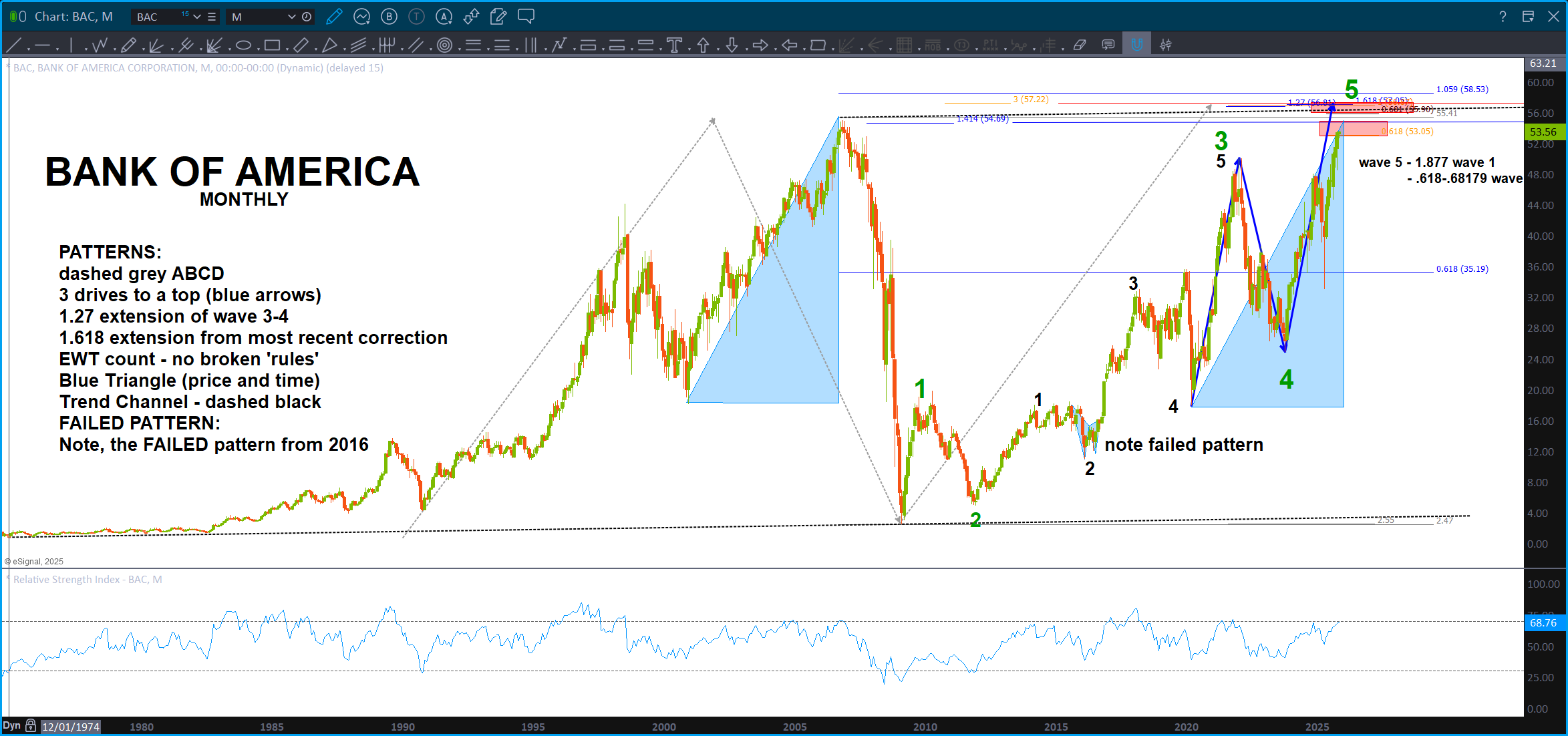Click the Dyn label at bottom left
1568x736 pixels.
[11, 726]
